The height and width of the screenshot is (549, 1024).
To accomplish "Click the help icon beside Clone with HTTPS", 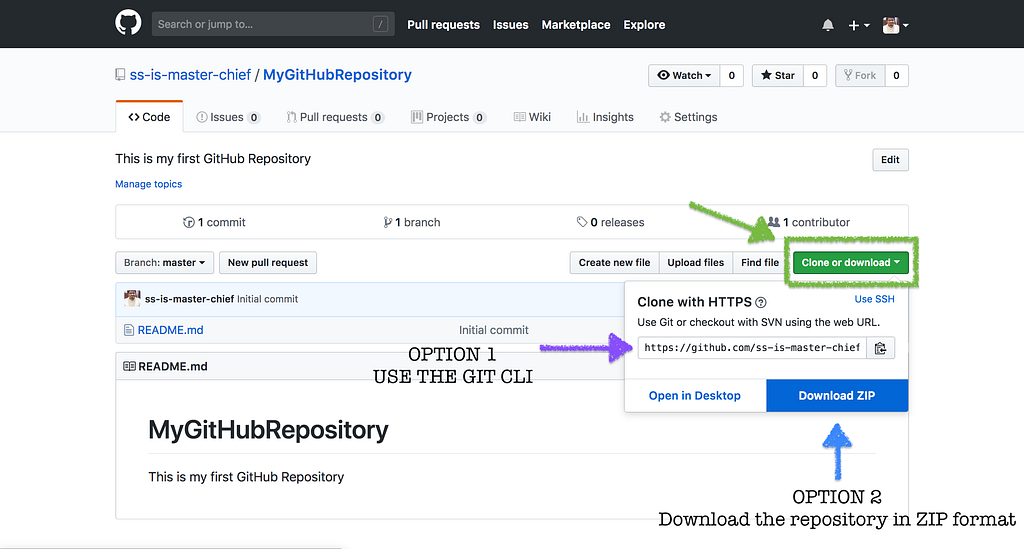I will pos(761,302).
